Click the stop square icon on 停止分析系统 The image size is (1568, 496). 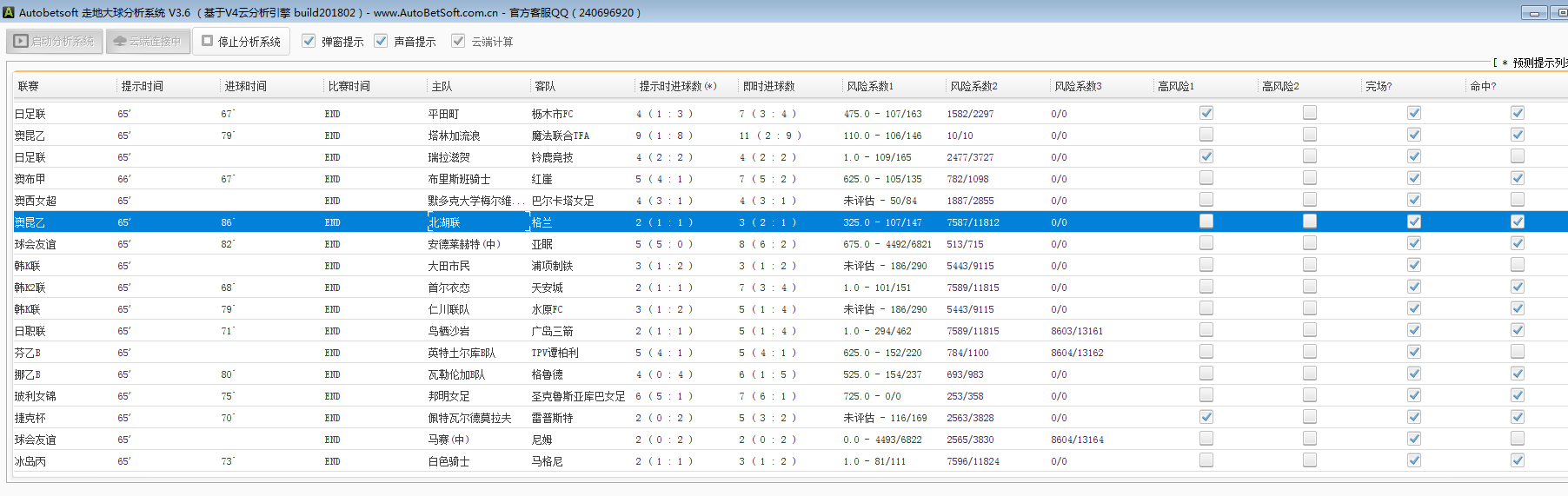(207, 41)
